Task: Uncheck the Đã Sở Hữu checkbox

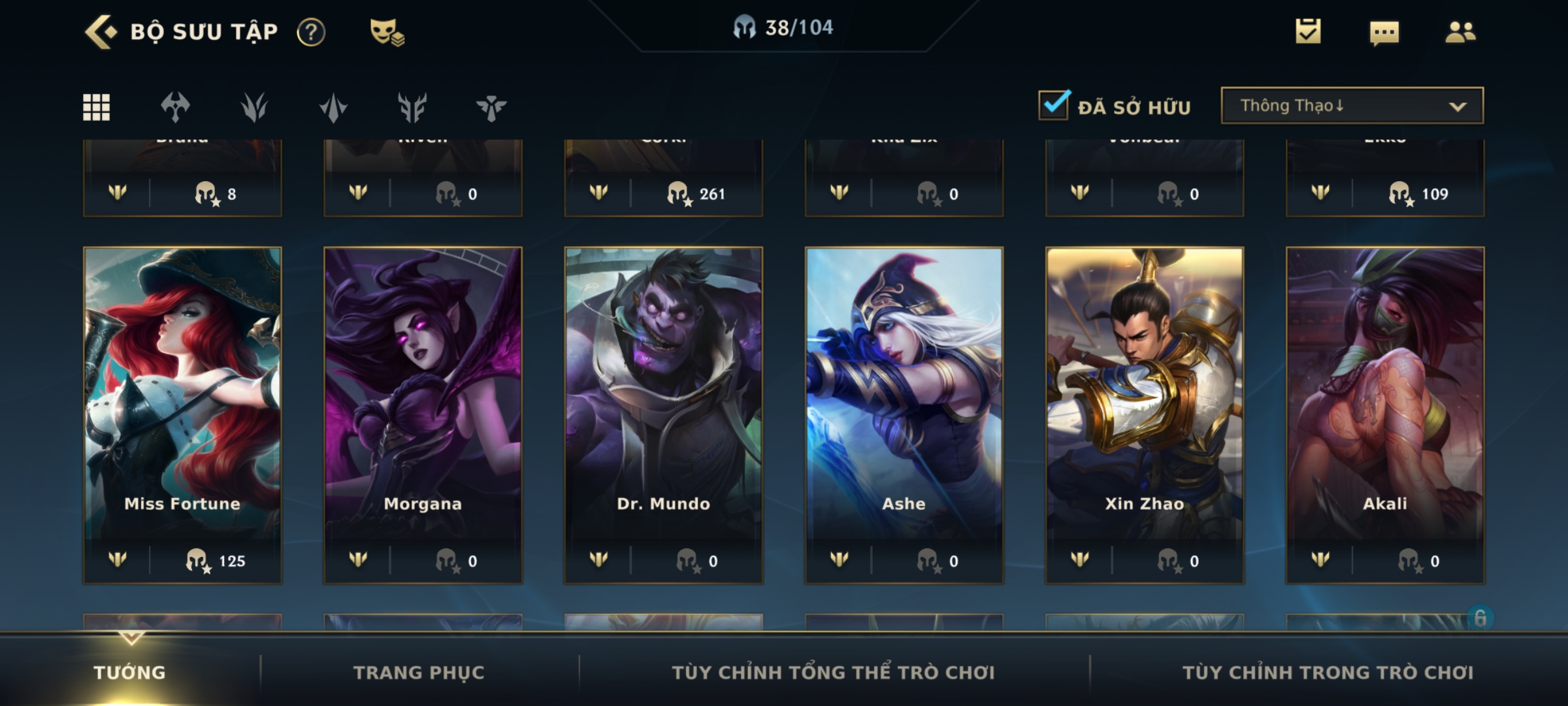Action: click(1054, 105)
